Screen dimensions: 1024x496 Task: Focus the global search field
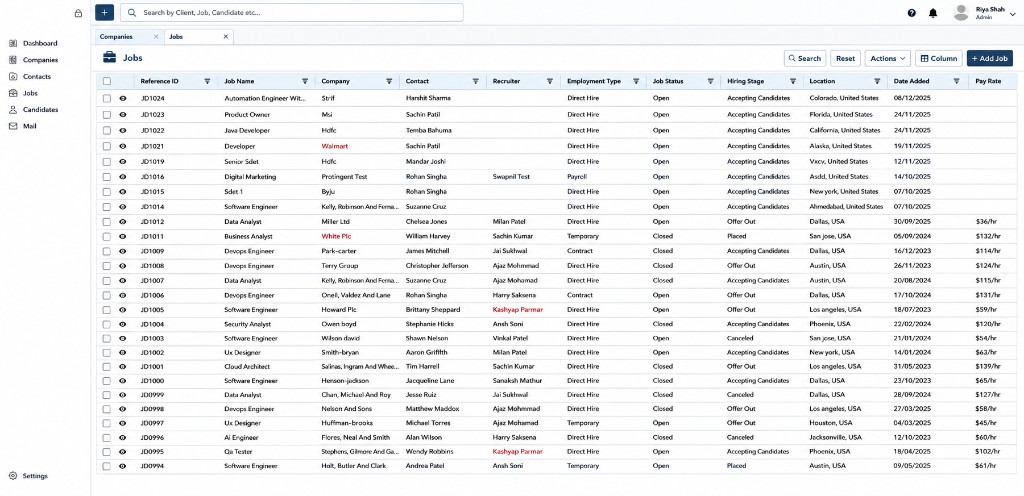pos(292,12)
